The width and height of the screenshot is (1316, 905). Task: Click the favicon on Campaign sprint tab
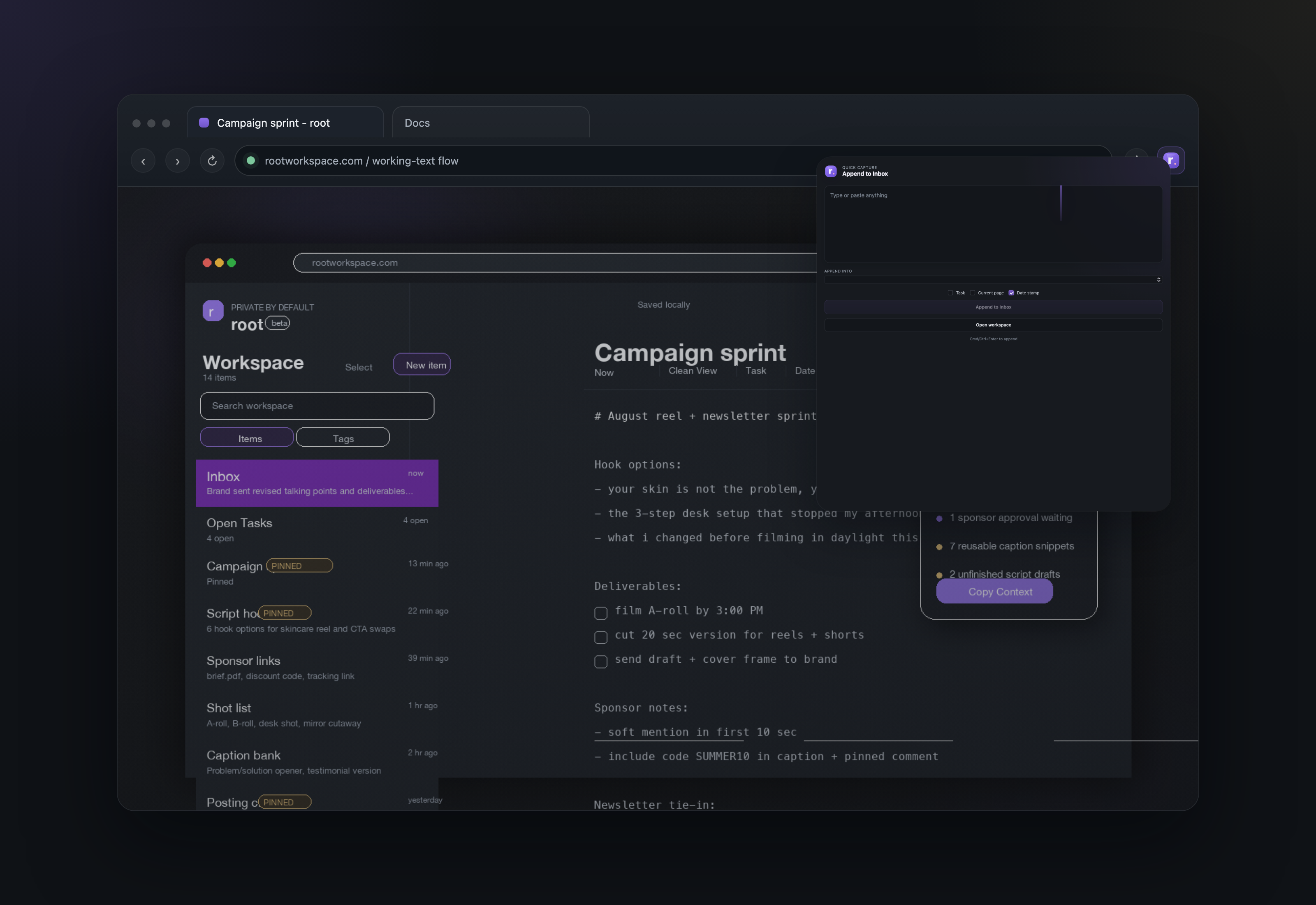(x=204, y=123)
